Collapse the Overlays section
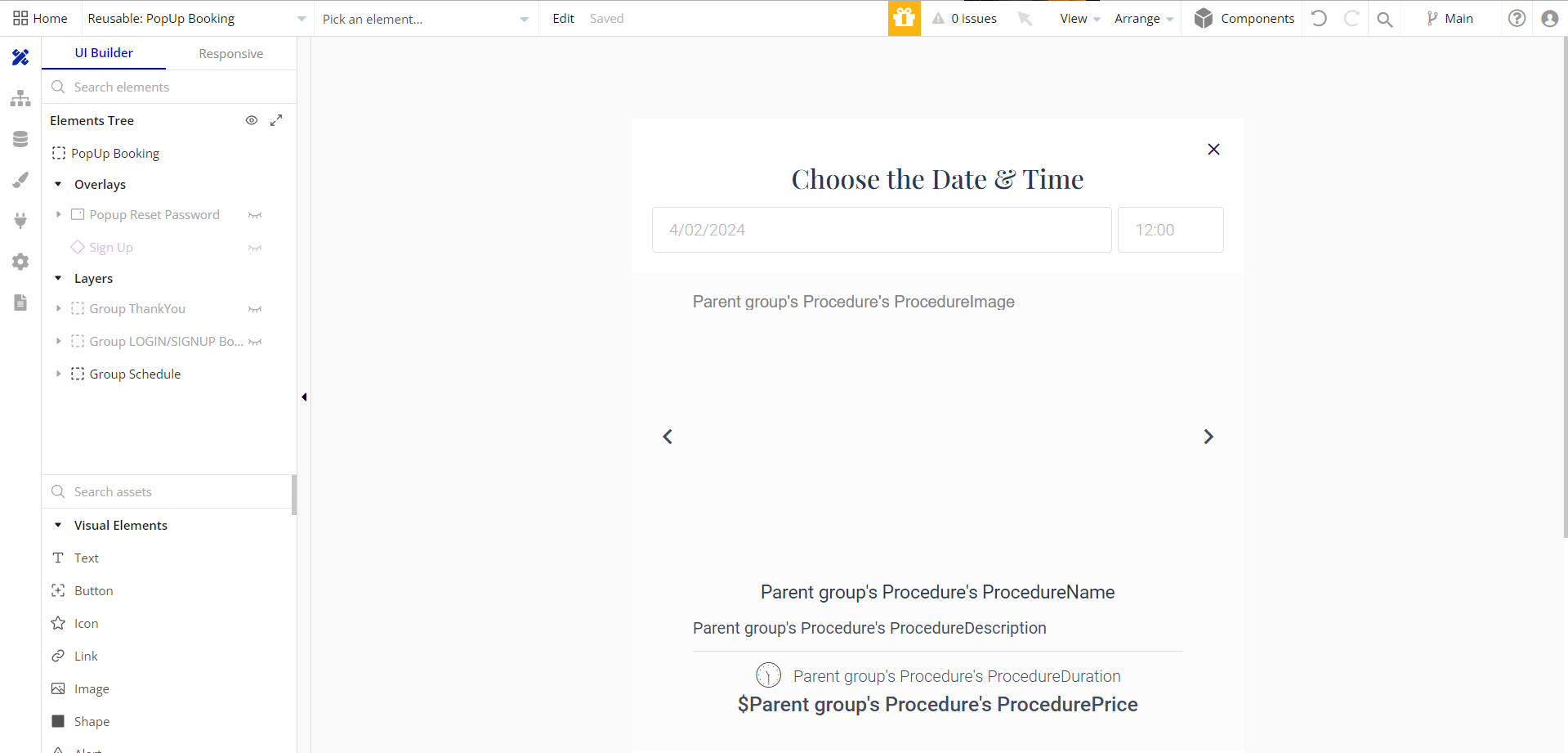This screenshot has height=753, width=1568. point(58,184)
